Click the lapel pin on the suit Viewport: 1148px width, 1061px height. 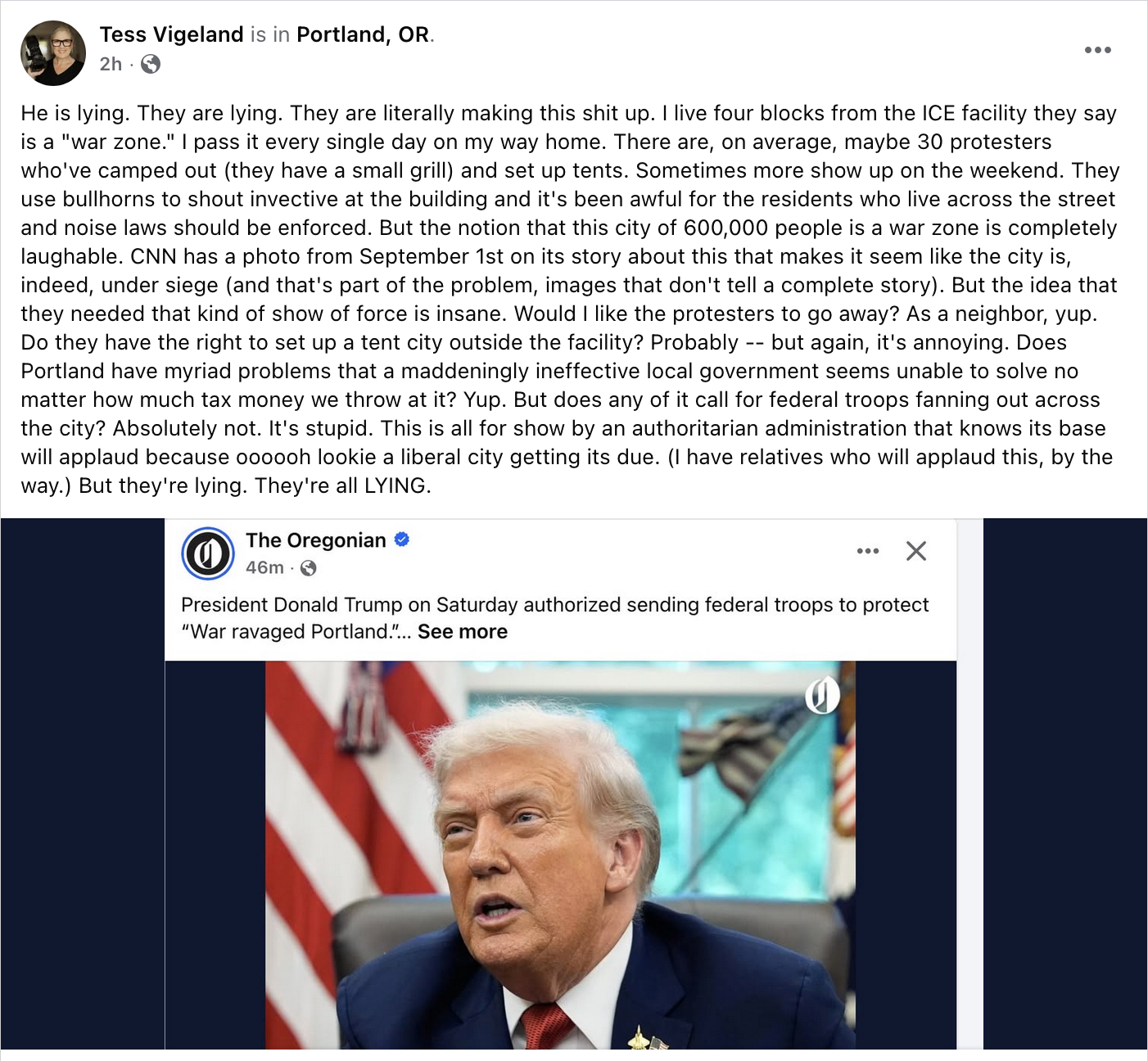pos(647,1040)
